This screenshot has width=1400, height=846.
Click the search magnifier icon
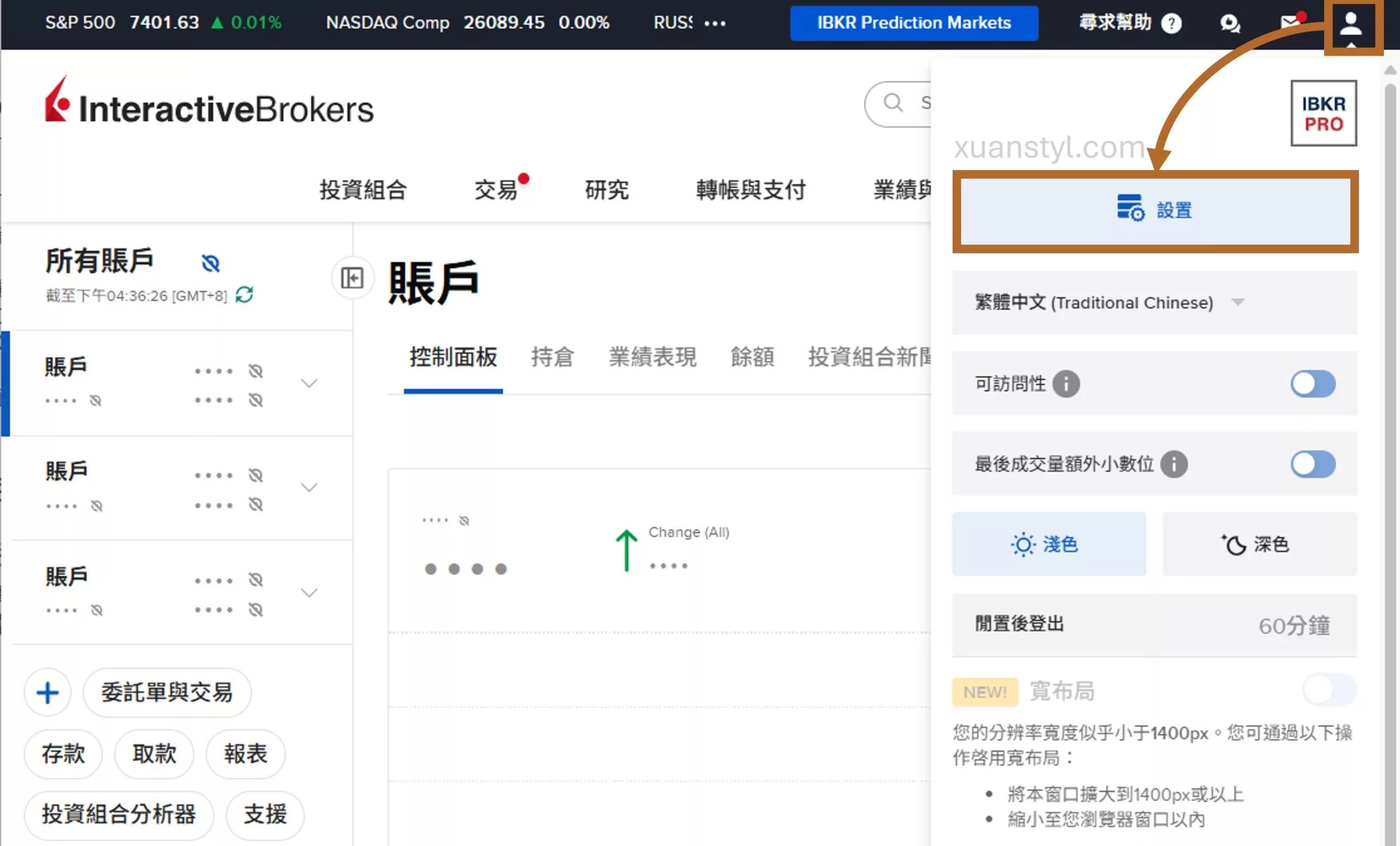[893, 103]
